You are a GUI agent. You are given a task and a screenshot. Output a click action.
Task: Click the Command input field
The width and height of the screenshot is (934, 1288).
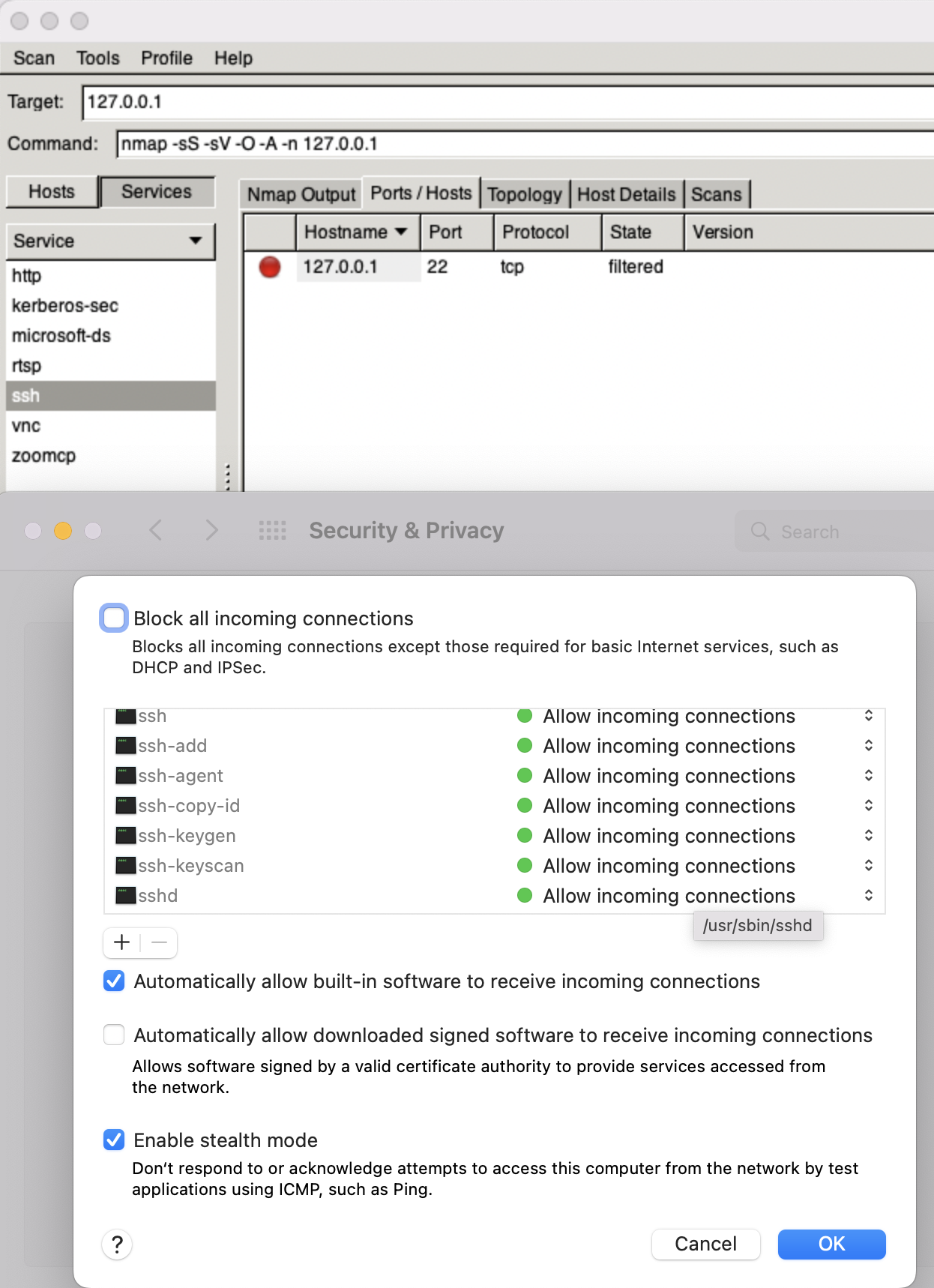[x=525, y=144]
